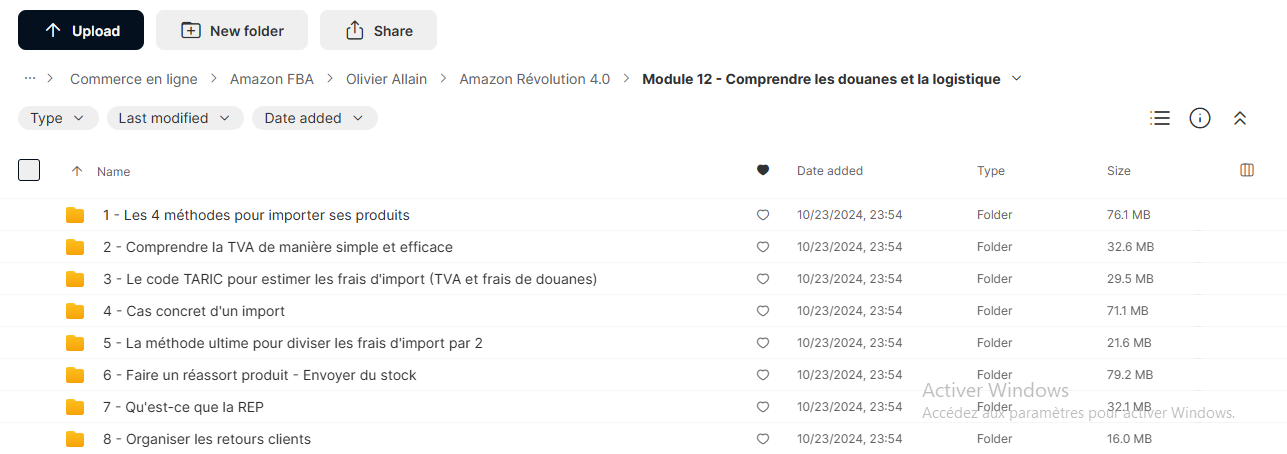
Task: Favorite '8 - Organiser les retours clients' heart
Action: coord(763,439)
